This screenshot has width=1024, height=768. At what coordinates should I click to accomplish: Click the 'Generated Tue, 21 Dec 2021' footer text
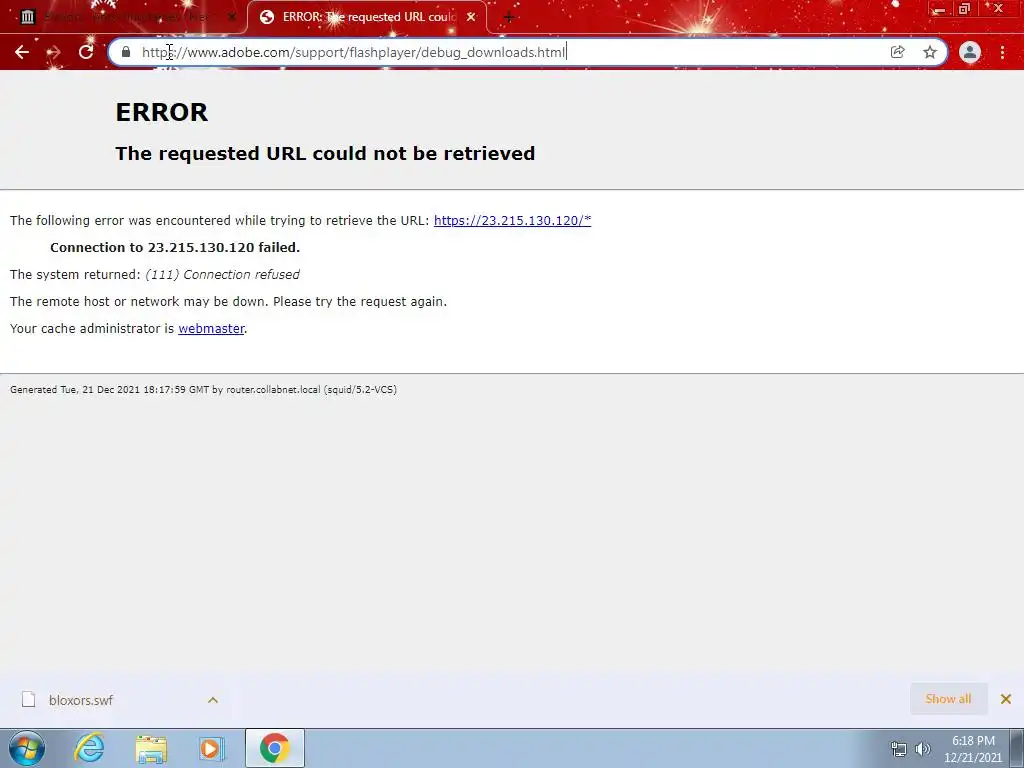click(x=203, y=390)
